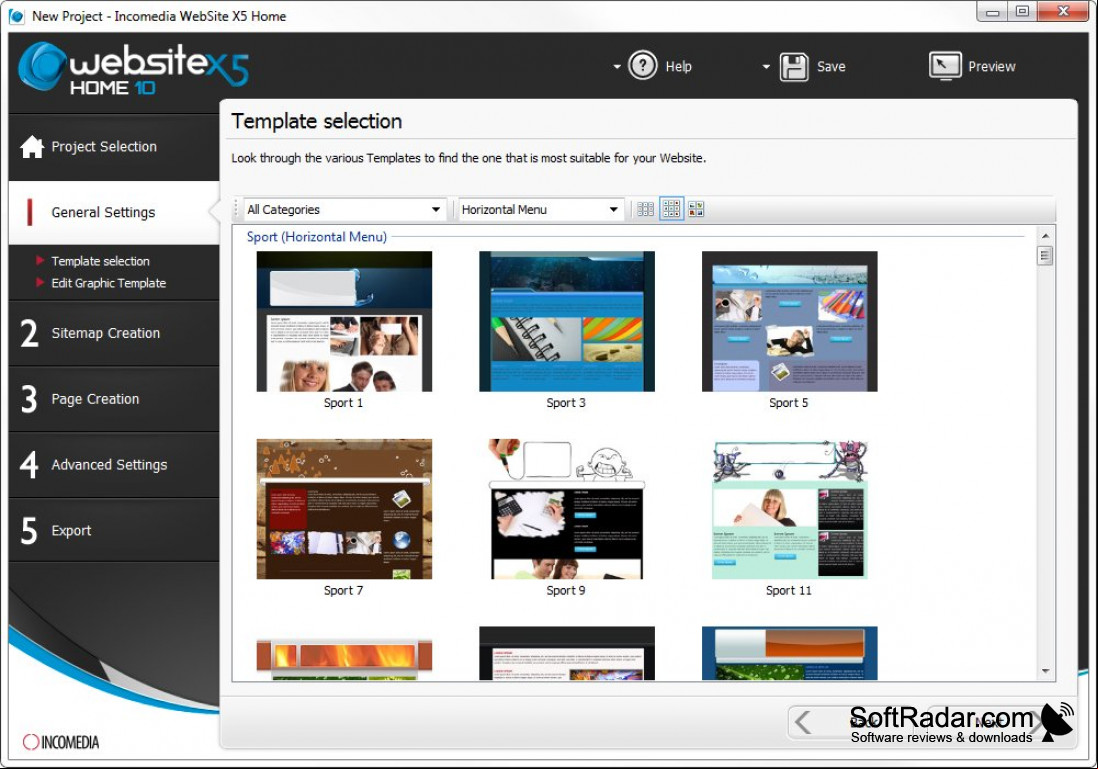Select the Sport 5 template thumbnail

point(789,321)
